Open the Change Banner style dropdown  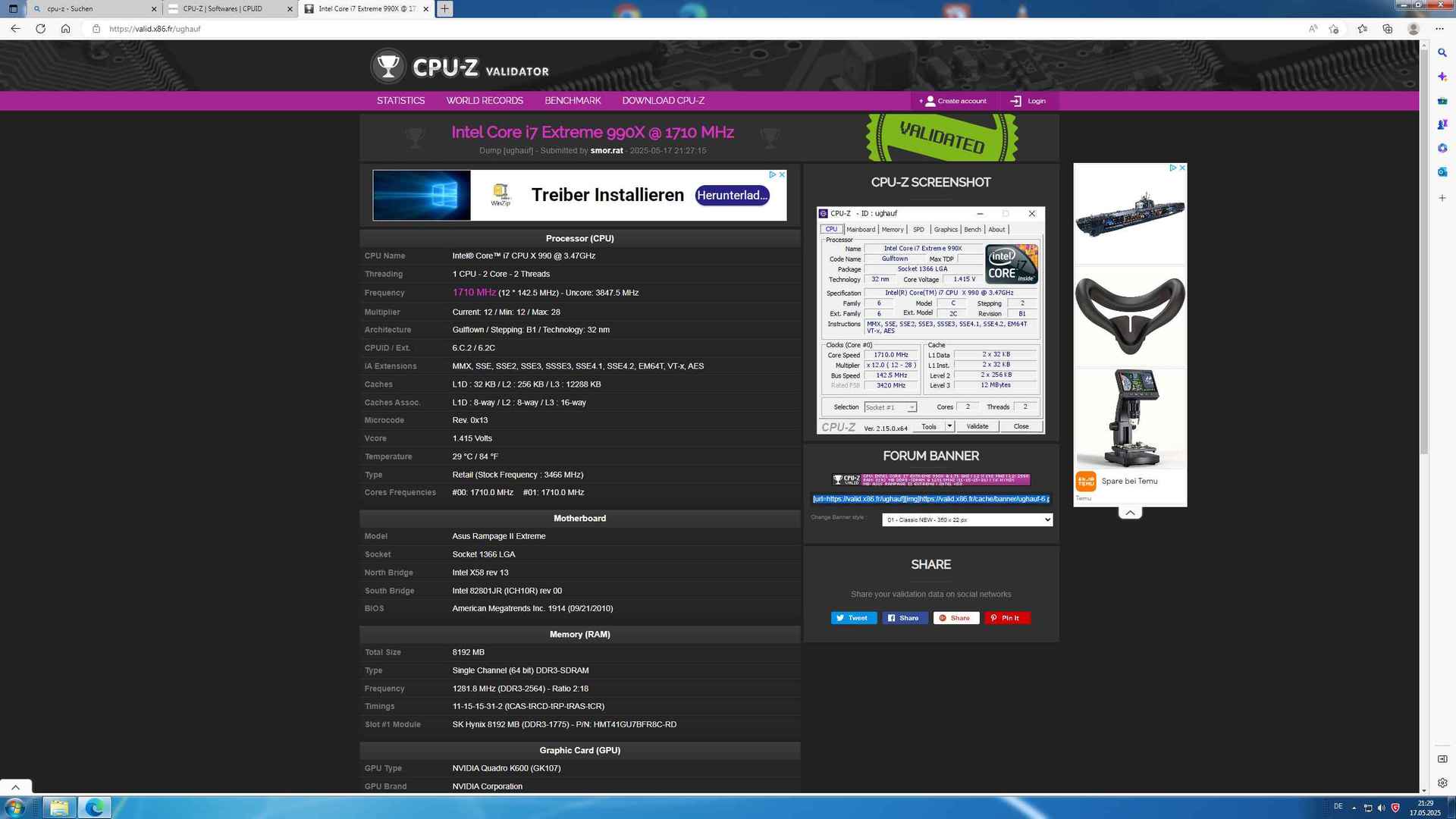(967, 519)
